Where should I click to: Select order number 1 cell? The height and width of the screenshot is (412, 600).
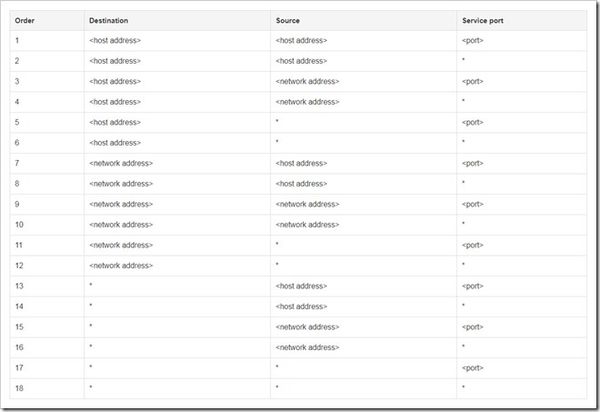[x=18, y=40]
